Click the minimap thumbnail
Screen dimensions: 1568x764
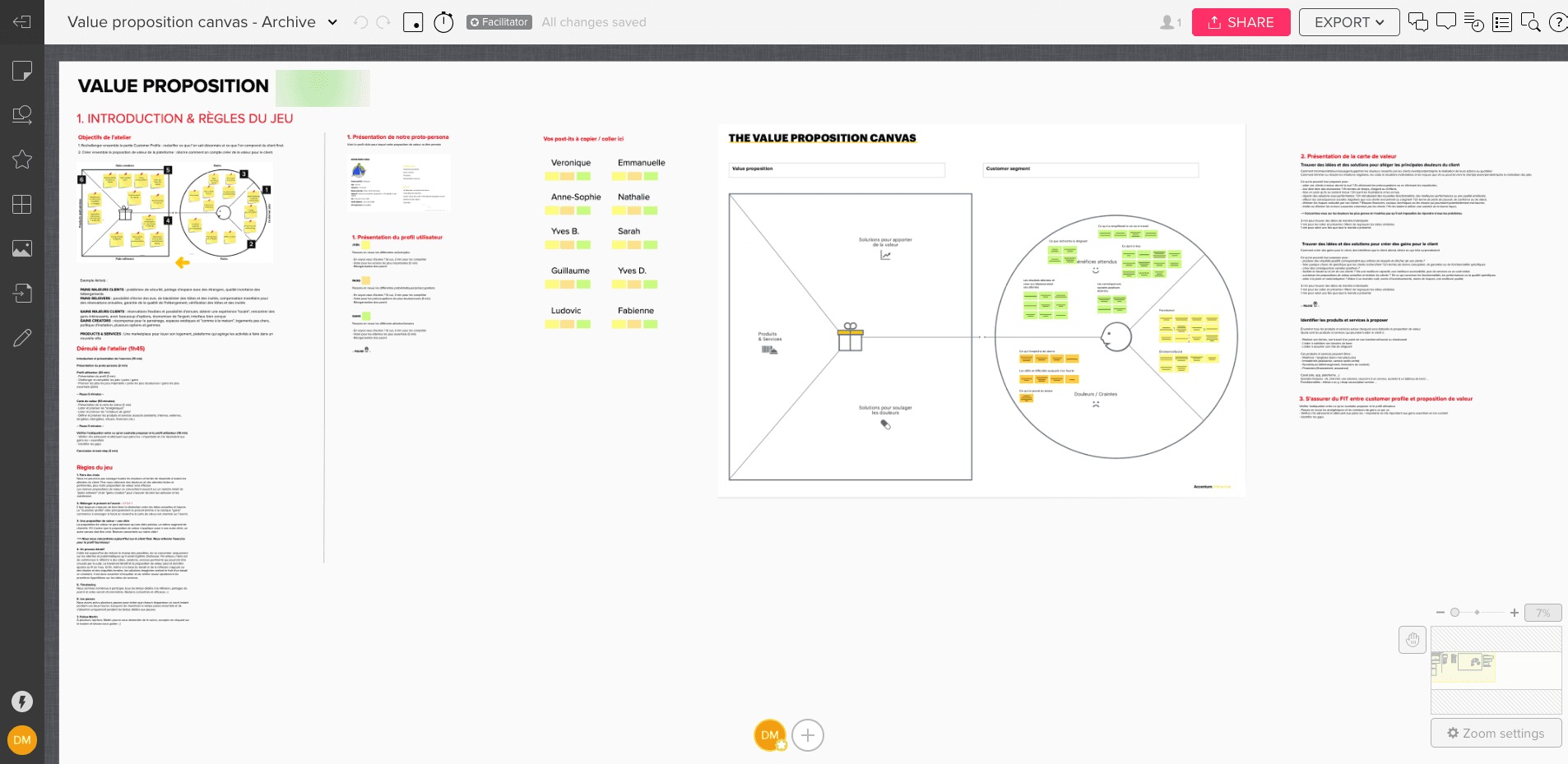point(1496,669)
